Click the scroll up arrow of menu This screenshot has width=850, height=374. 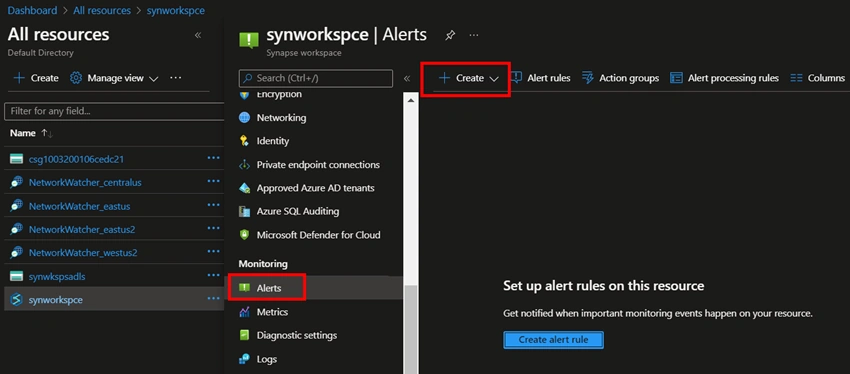coord(411,100)
